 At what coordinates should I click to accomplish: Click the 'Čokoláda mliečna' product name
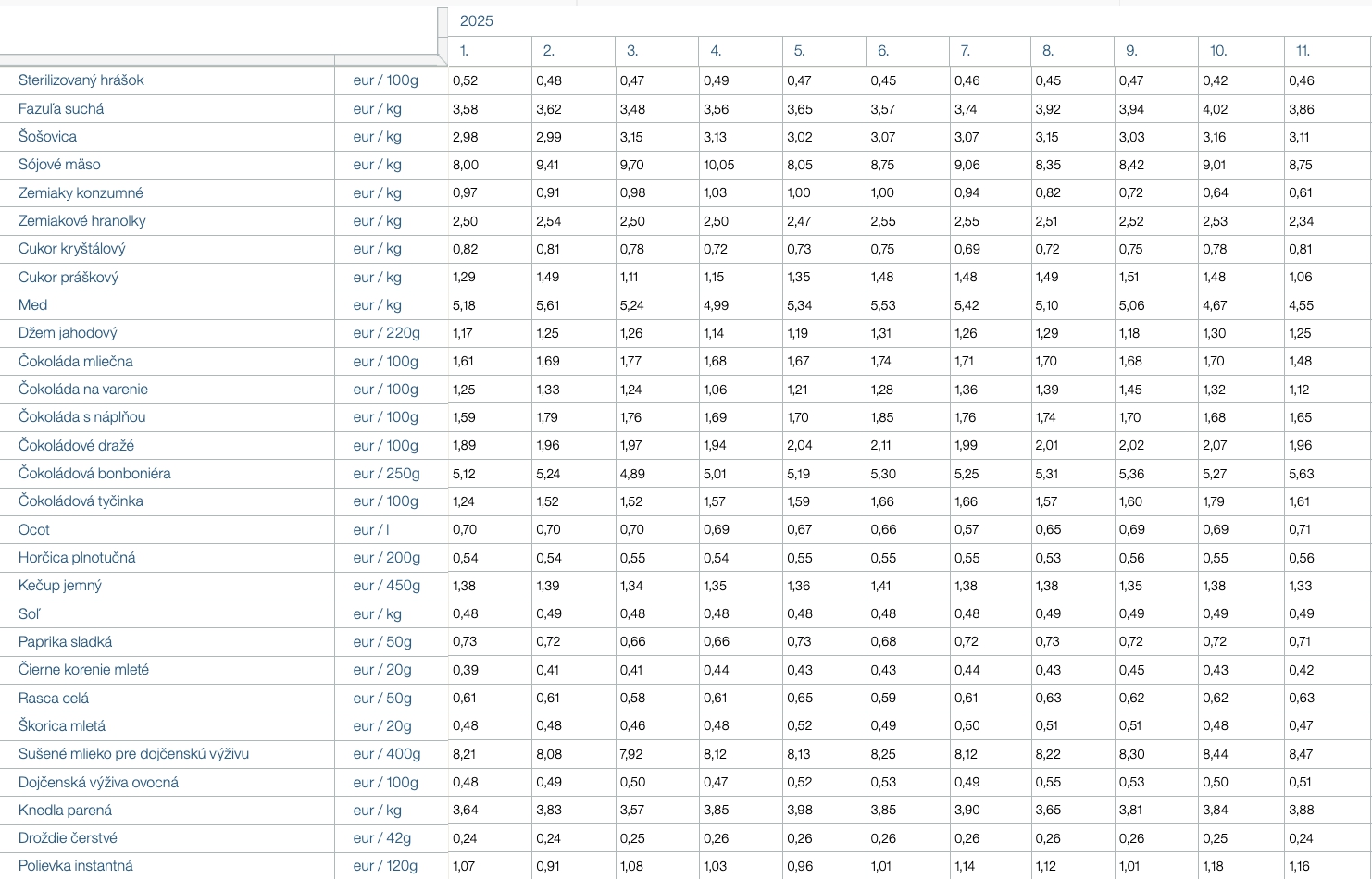coord(76,362)
